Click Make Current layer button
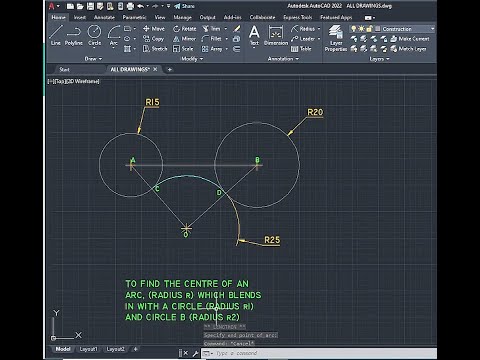Screen dimensions: 480x360 click(410, 39)
